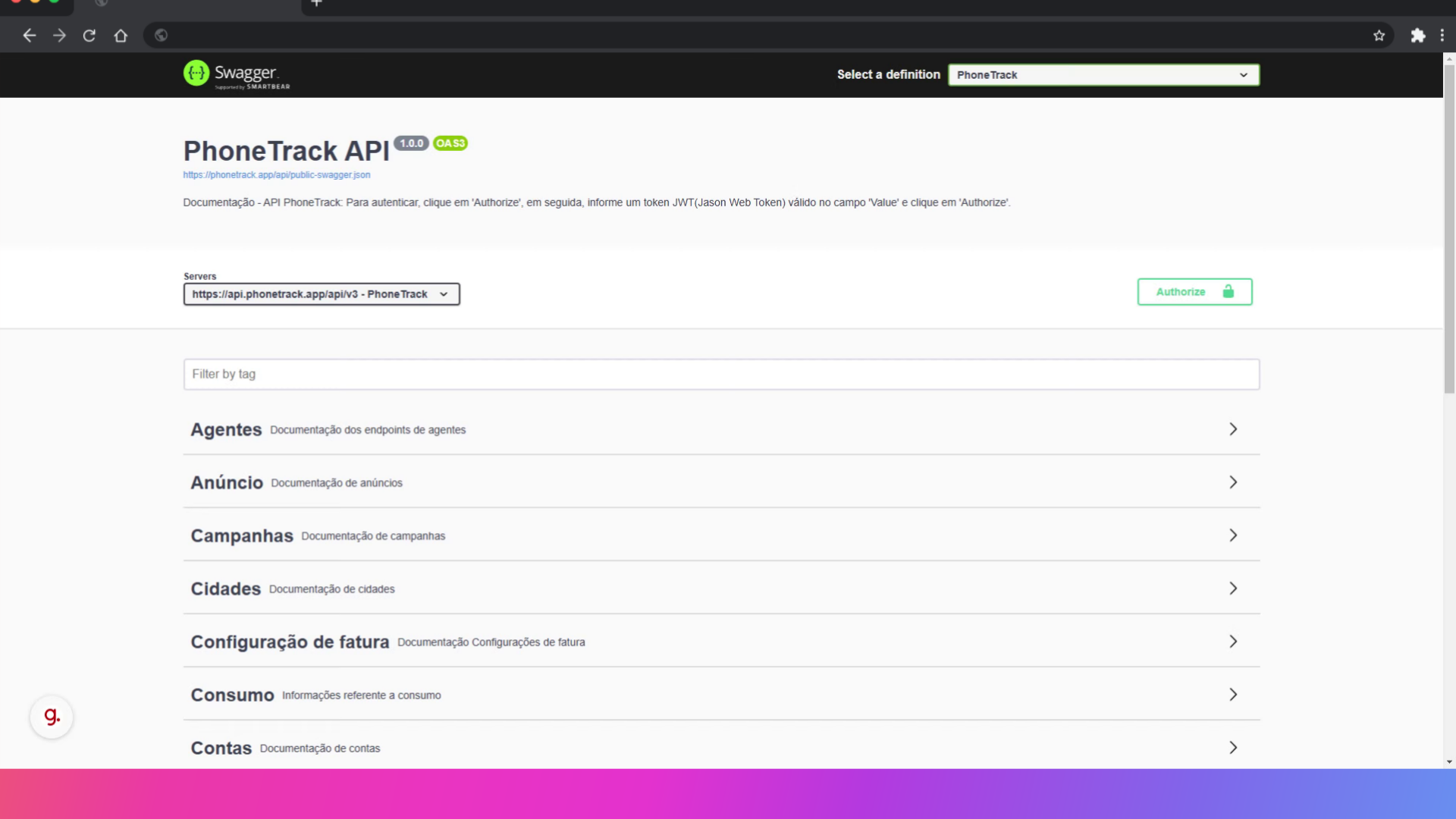Open a new tab with the plus icon

pyautogui.click(x=317, y=3)
